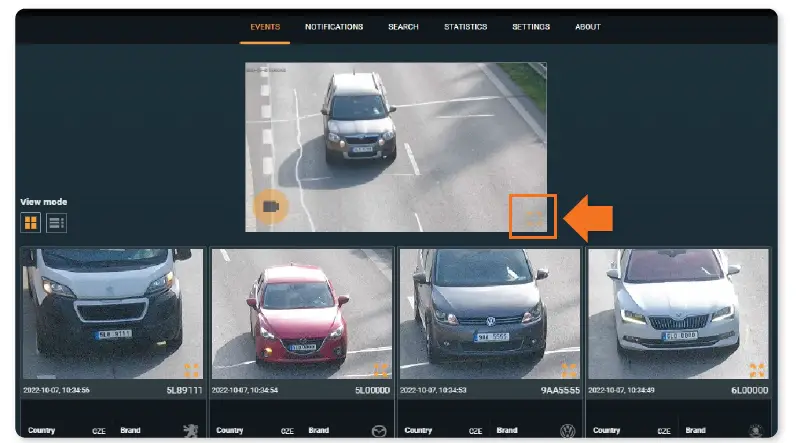Select list view mode
The width and height of the screenshot is (796, 443).
point(56,223)
